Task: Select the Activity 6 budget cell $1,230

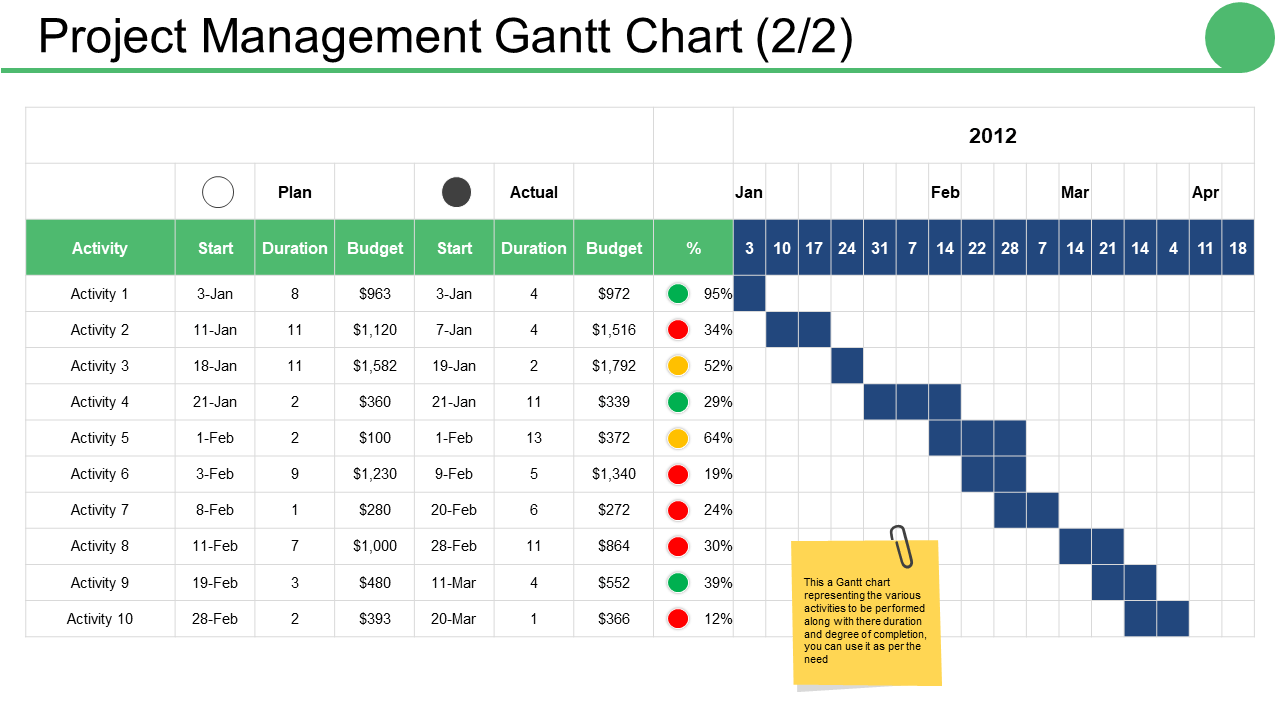Action: 375,474
